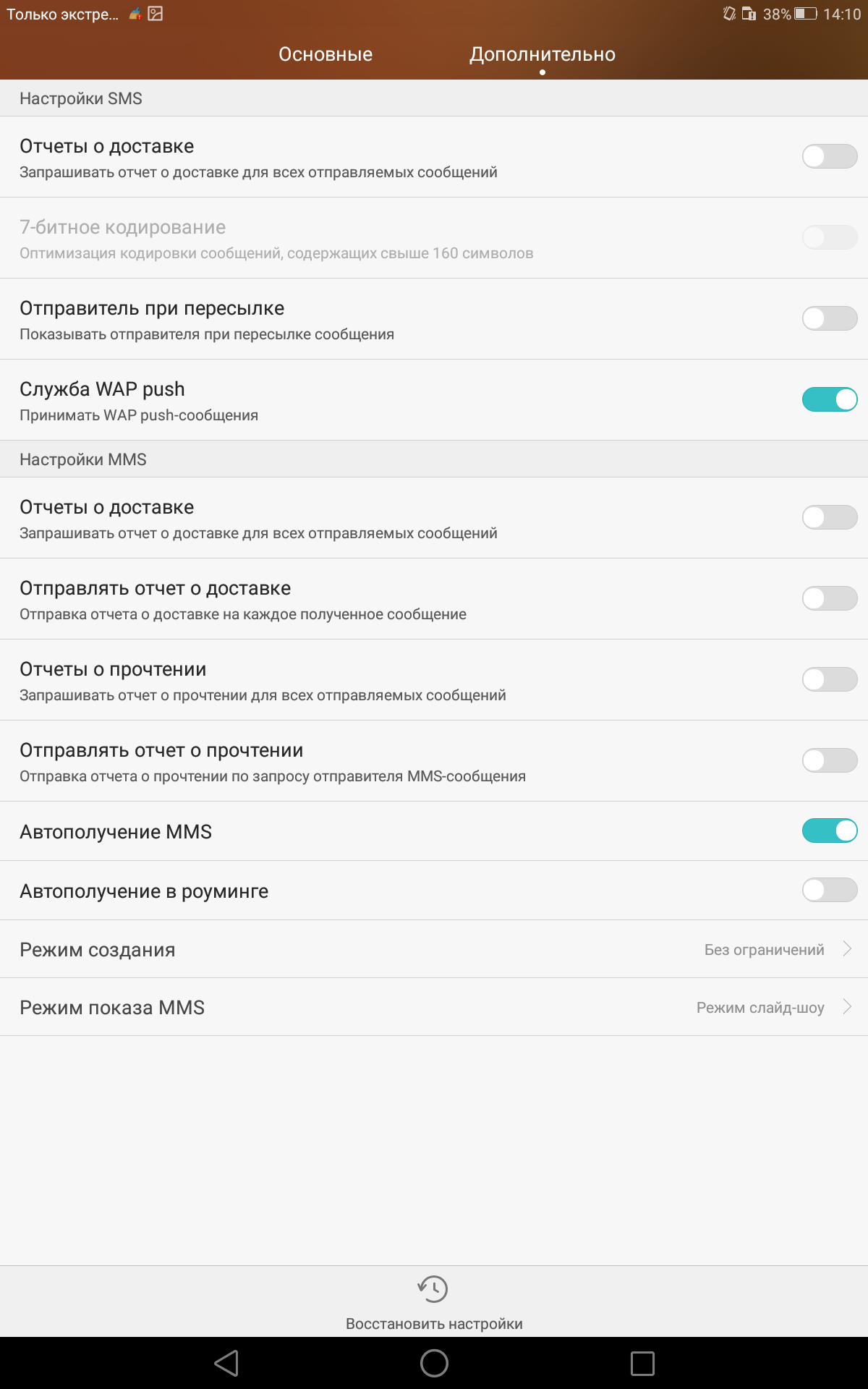Tap the vibrate mode status icon
Viewport: 868px width, 1389px height.
pyautogui.click(x=729, y=14)
